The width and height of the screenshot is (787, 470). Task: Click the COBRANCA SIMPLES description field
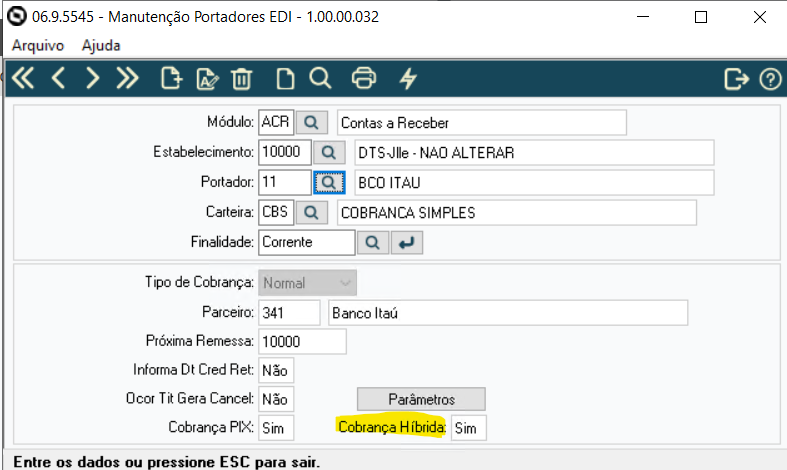pos(517,212)
